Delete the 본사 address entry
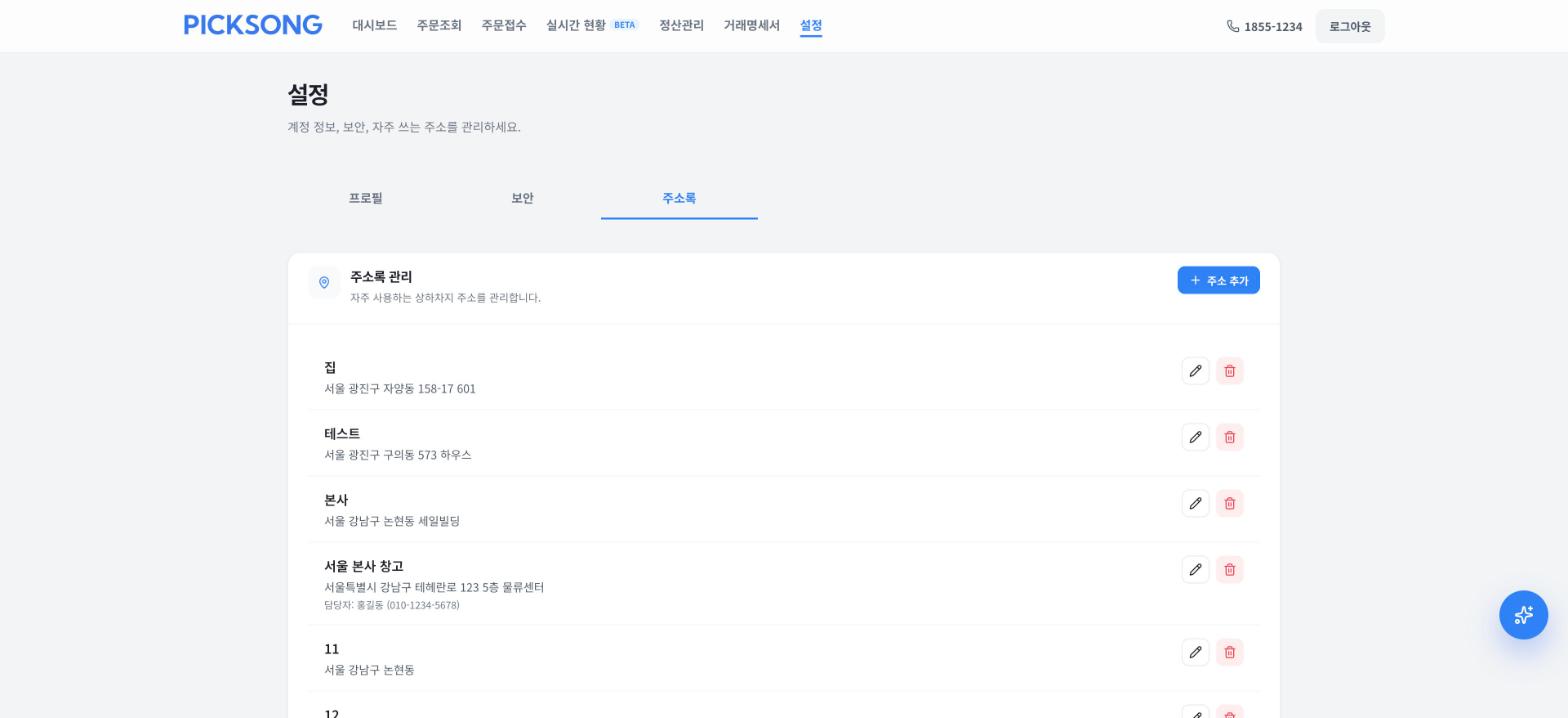 (x=1230, y=503)
